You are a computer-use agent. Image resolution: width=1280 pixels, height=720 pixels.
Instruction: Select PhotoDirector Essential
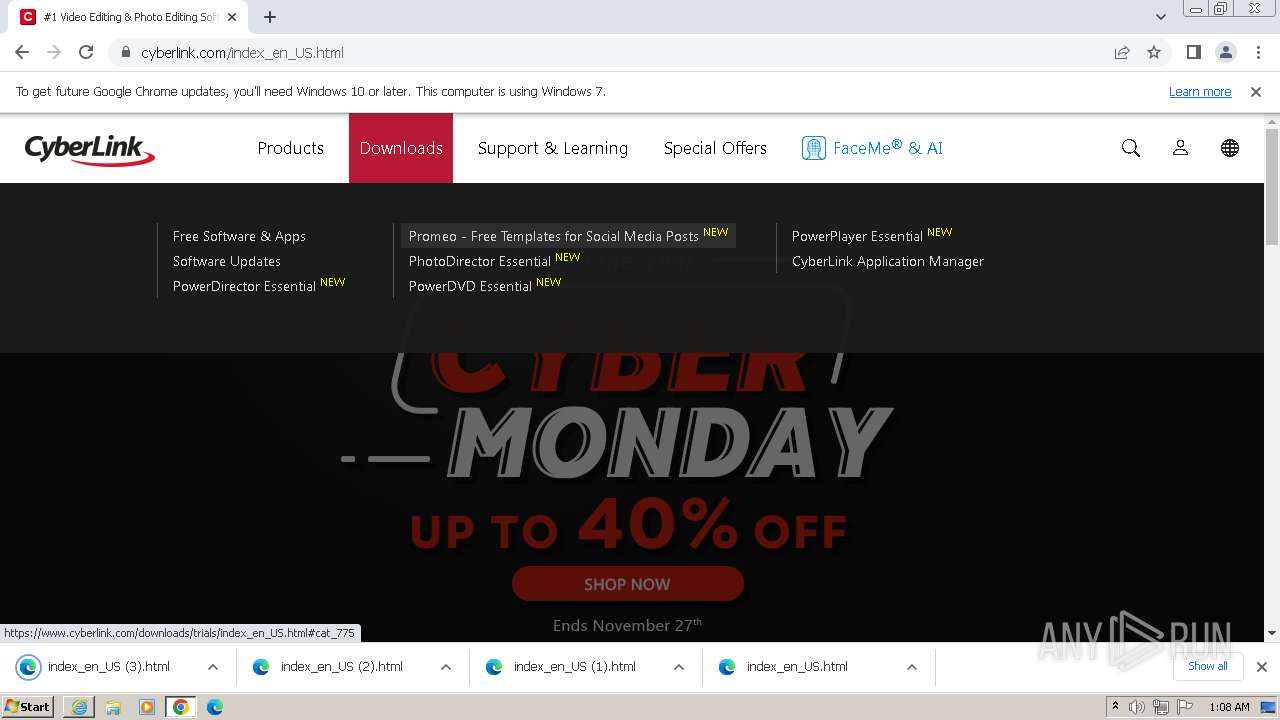click(480, 261)
